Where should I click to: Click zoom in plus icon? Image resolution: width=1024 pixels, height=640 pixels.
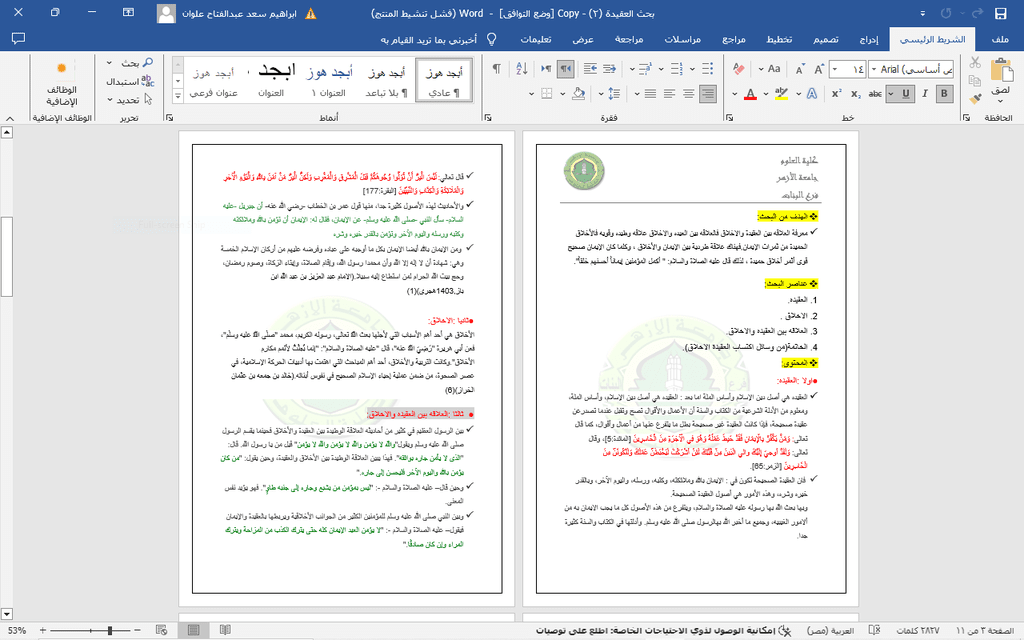tap(43, 630)
